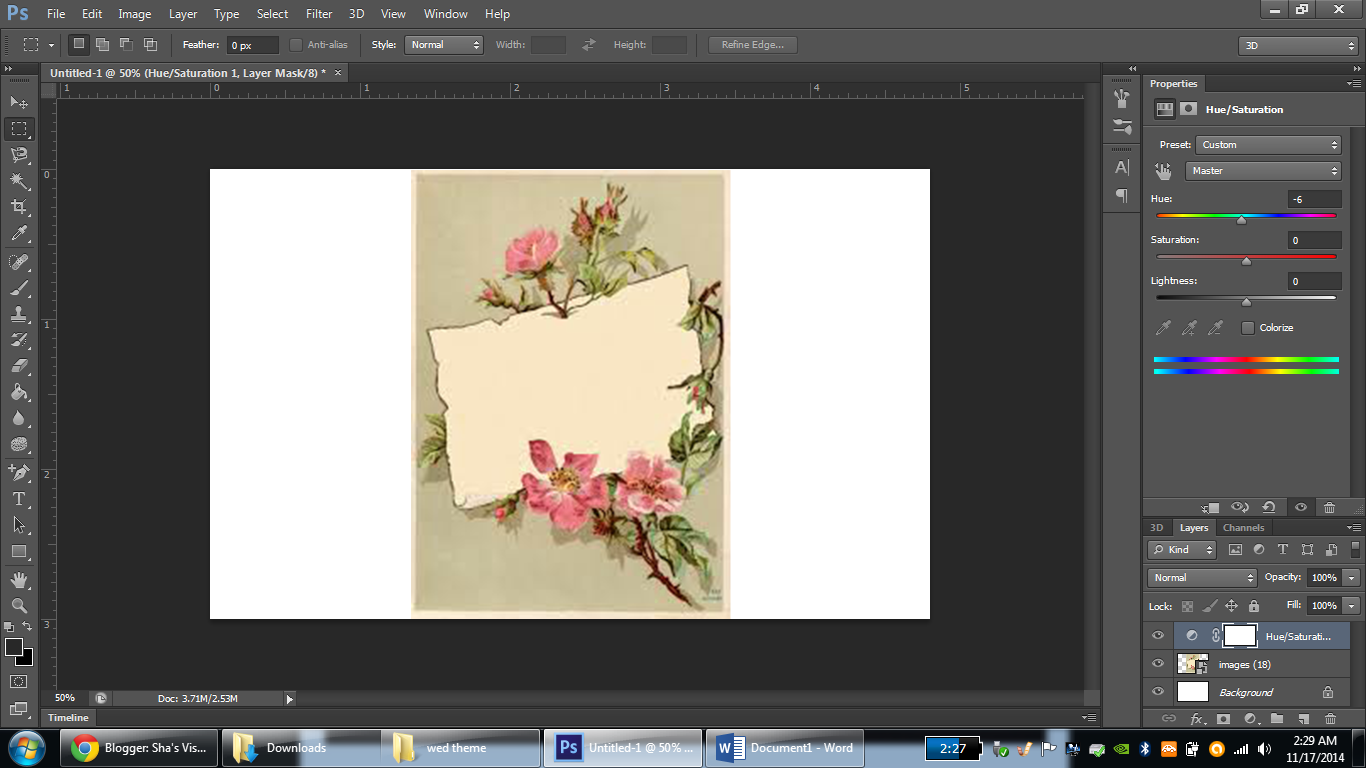Enable the Colorize checkbox
Viewport: 1366px width, 768px height.
(1248, 328)
